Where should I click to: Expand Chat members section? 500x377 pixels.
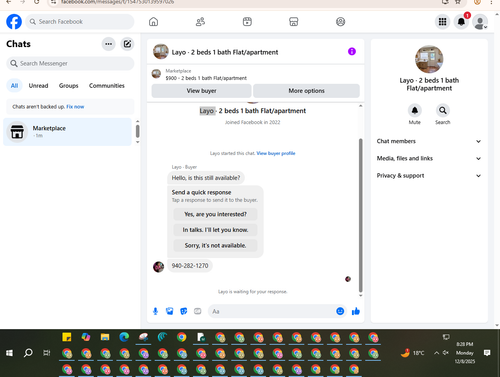coord(429,141)
